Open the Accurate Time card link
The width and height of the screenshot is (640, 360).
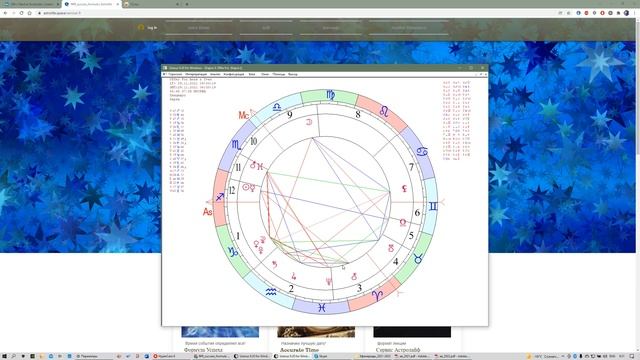point(300,350)
